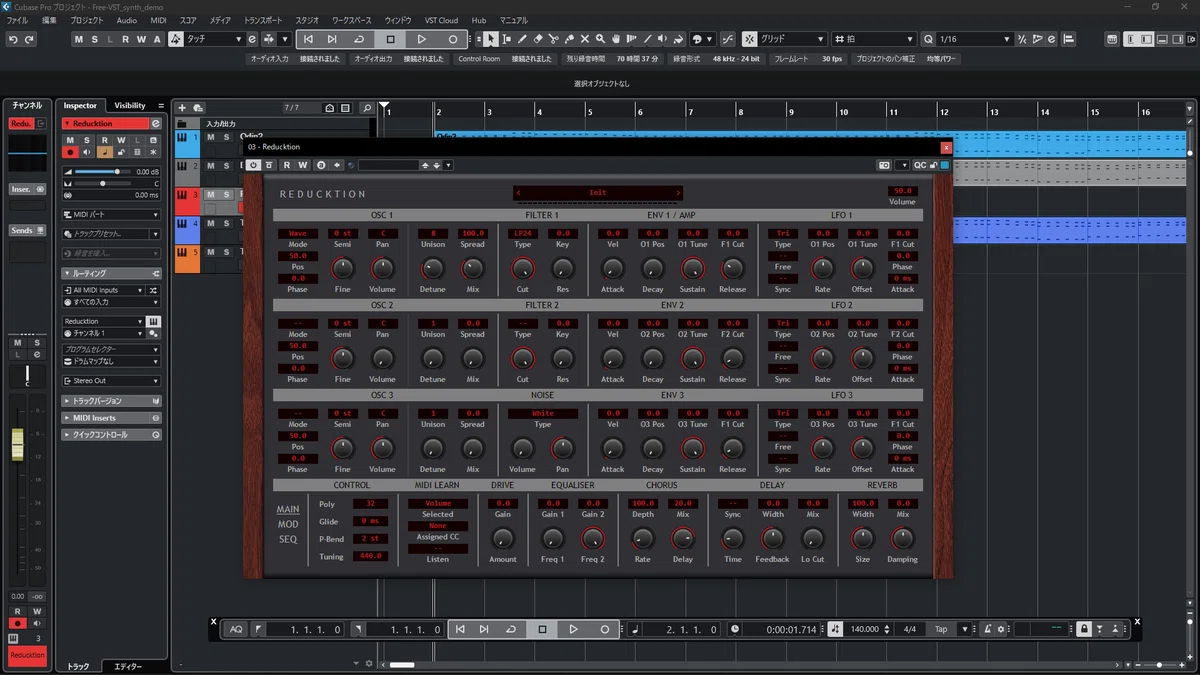Click the transport lock icon
The image size is (1200, 675).
tap(1083, 629)
